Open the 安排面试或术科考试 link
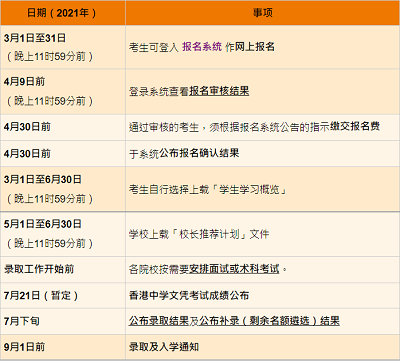Image resolution: width=400 pixels, height=361 pixels. coord(234,269)
